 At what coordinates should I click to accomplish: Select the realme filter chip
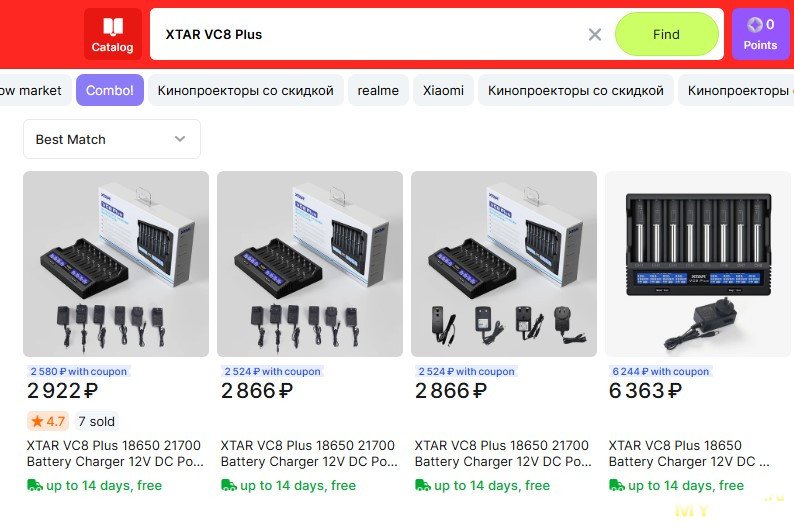pos(378,91)
